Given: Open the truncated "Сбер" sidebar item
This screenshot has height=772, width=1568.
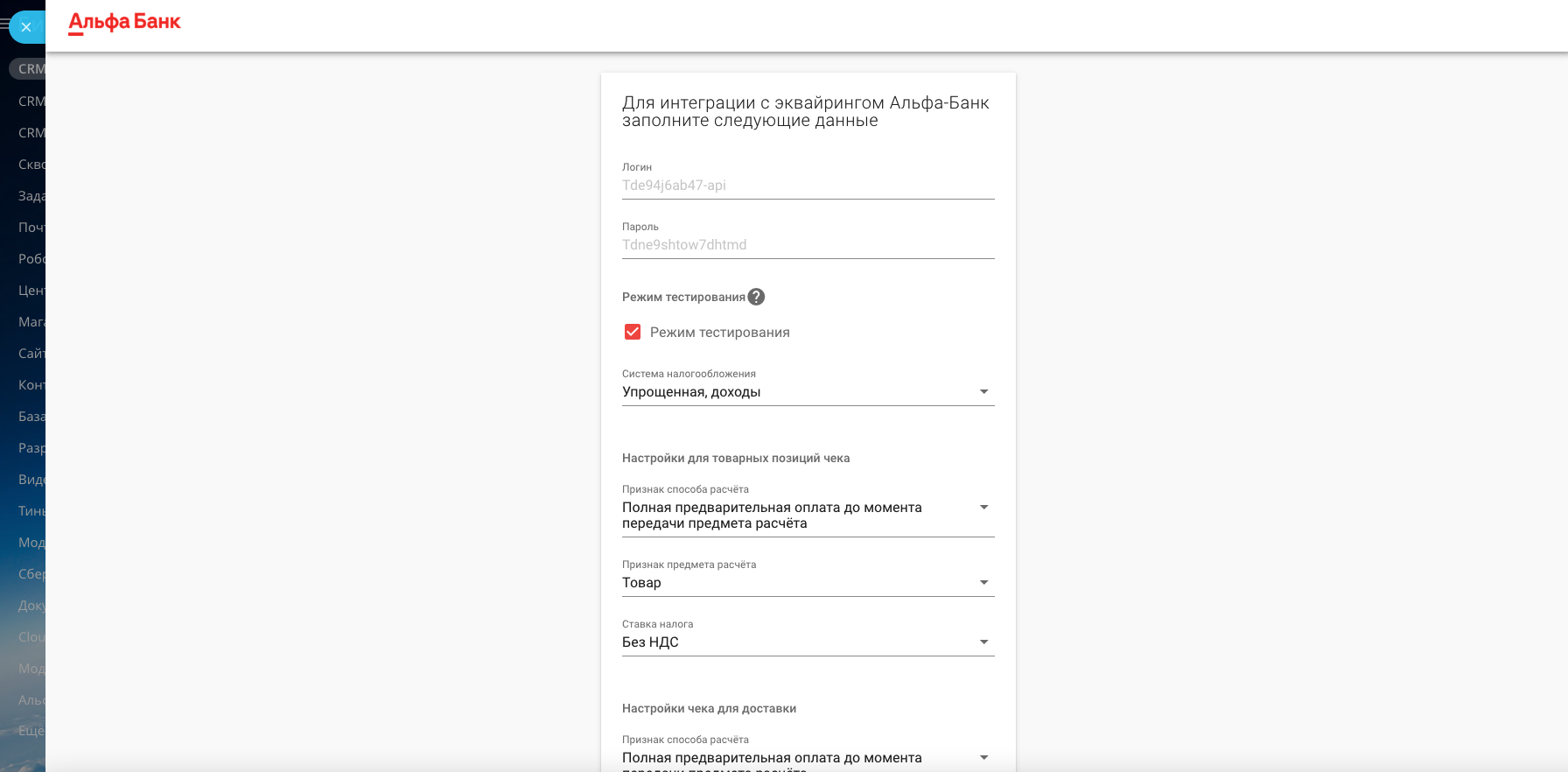Looking at the screenshot, I should click(31, 574).
